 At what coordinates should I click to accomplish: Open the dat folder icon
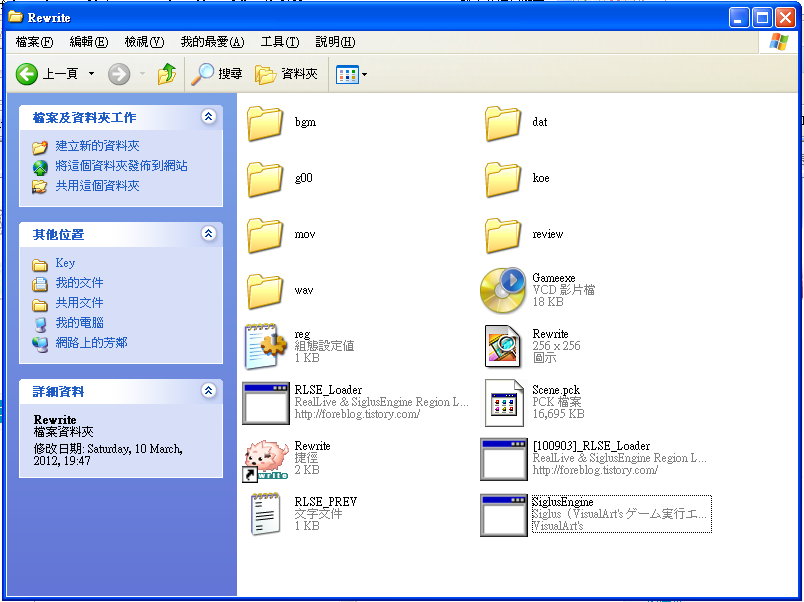pos(502,123)
